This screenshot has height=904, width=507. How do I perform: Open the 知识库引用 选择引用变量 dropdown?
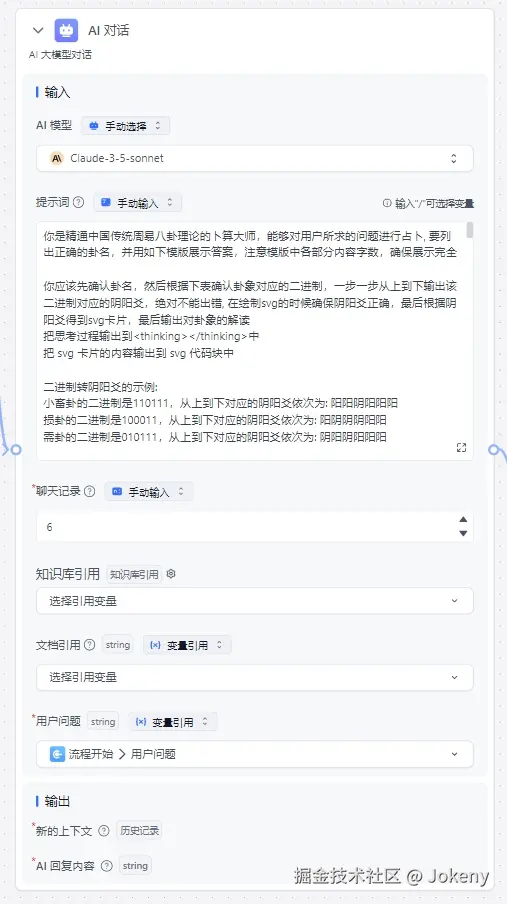pyautogui.click(x=255, y=601)
